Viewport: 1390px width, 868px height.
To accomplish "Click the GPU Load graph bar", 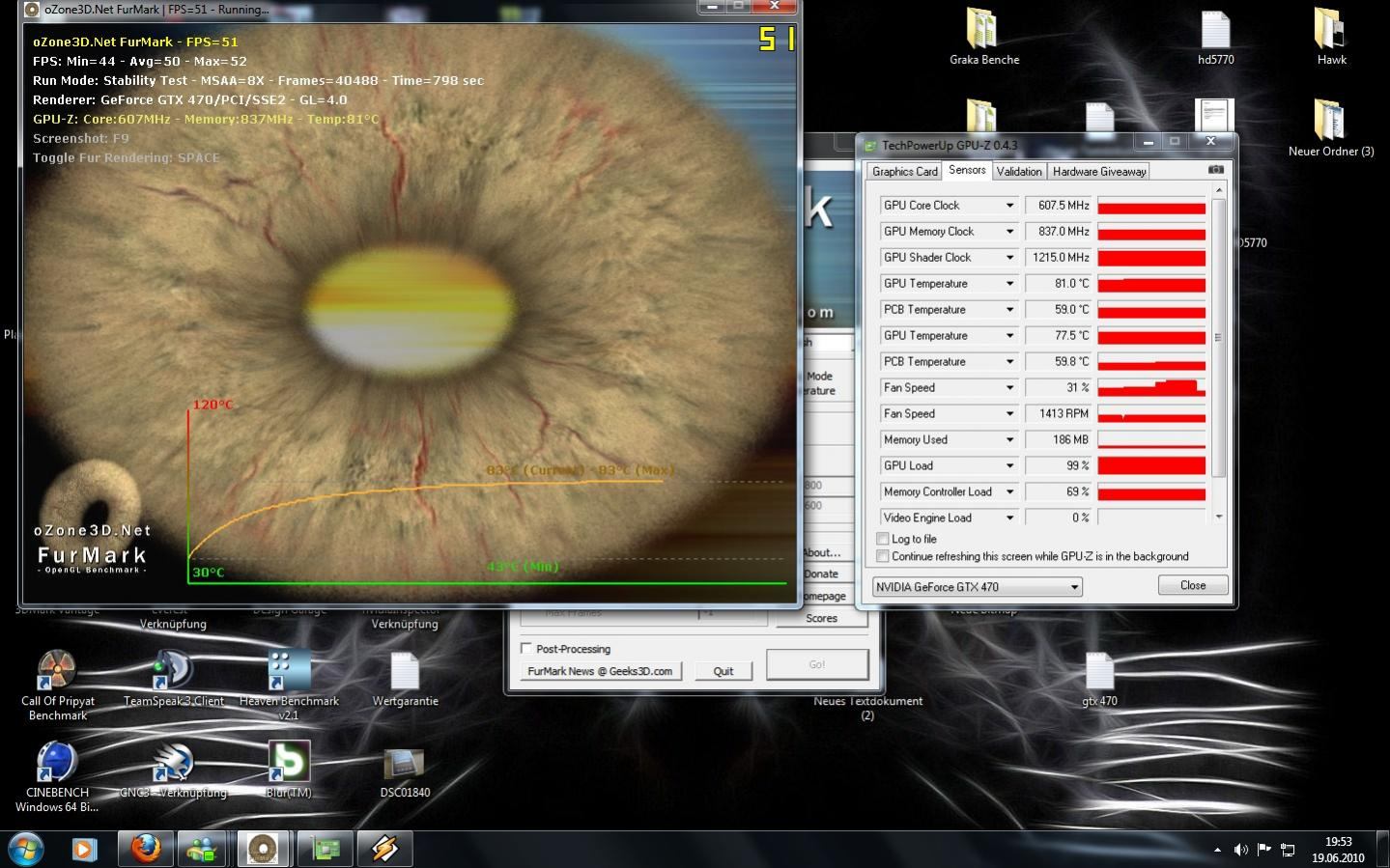I will point(1151,466).
